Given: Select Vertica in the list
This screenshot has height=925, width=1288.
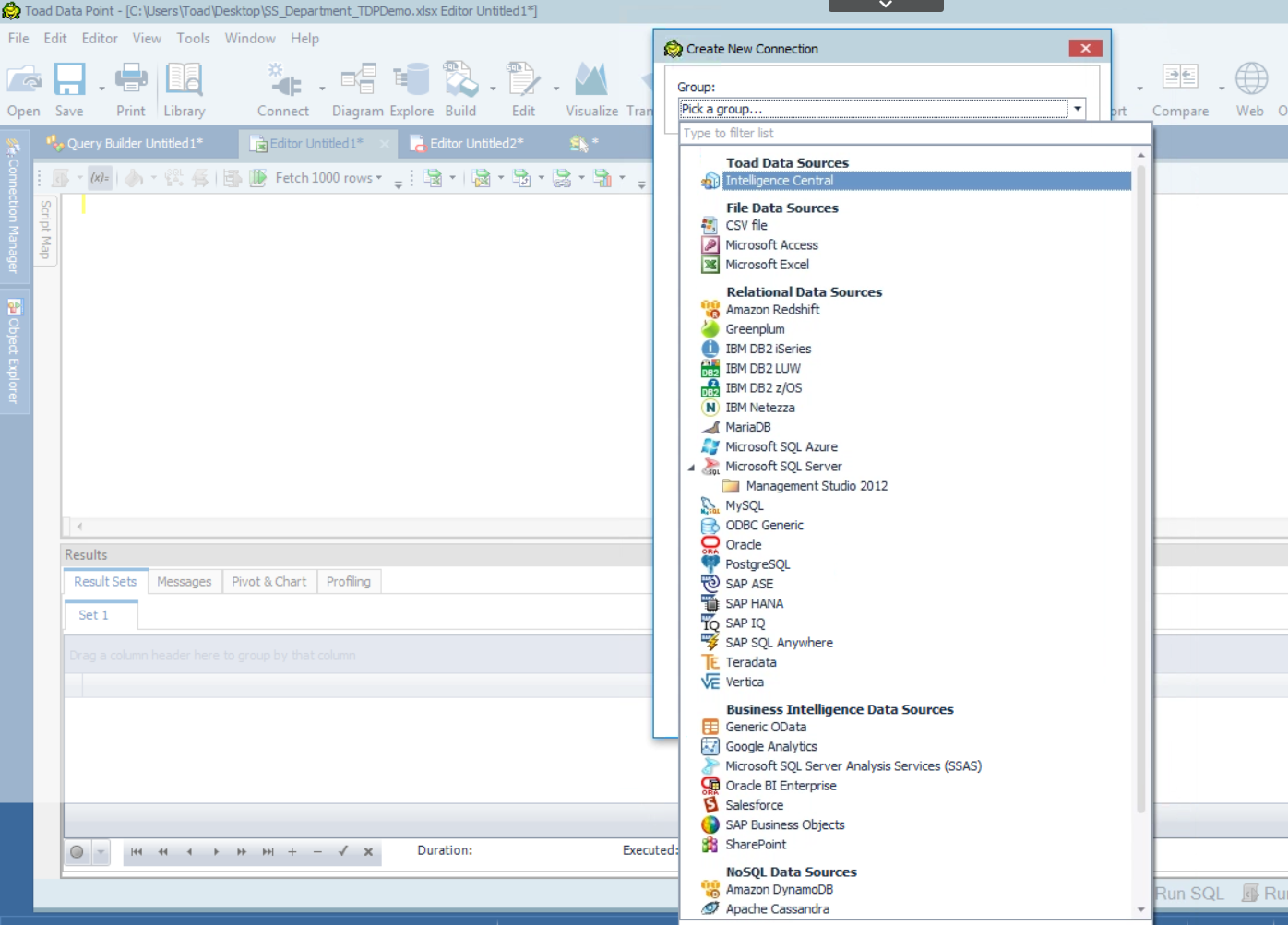Looking at the screenshot, I should [744, 682].
